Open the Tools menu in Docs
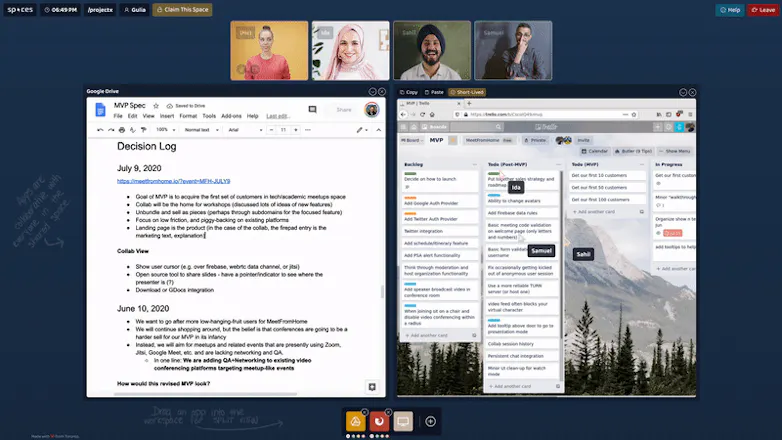This screenshot has width=782, height=440. pos(209,116)
